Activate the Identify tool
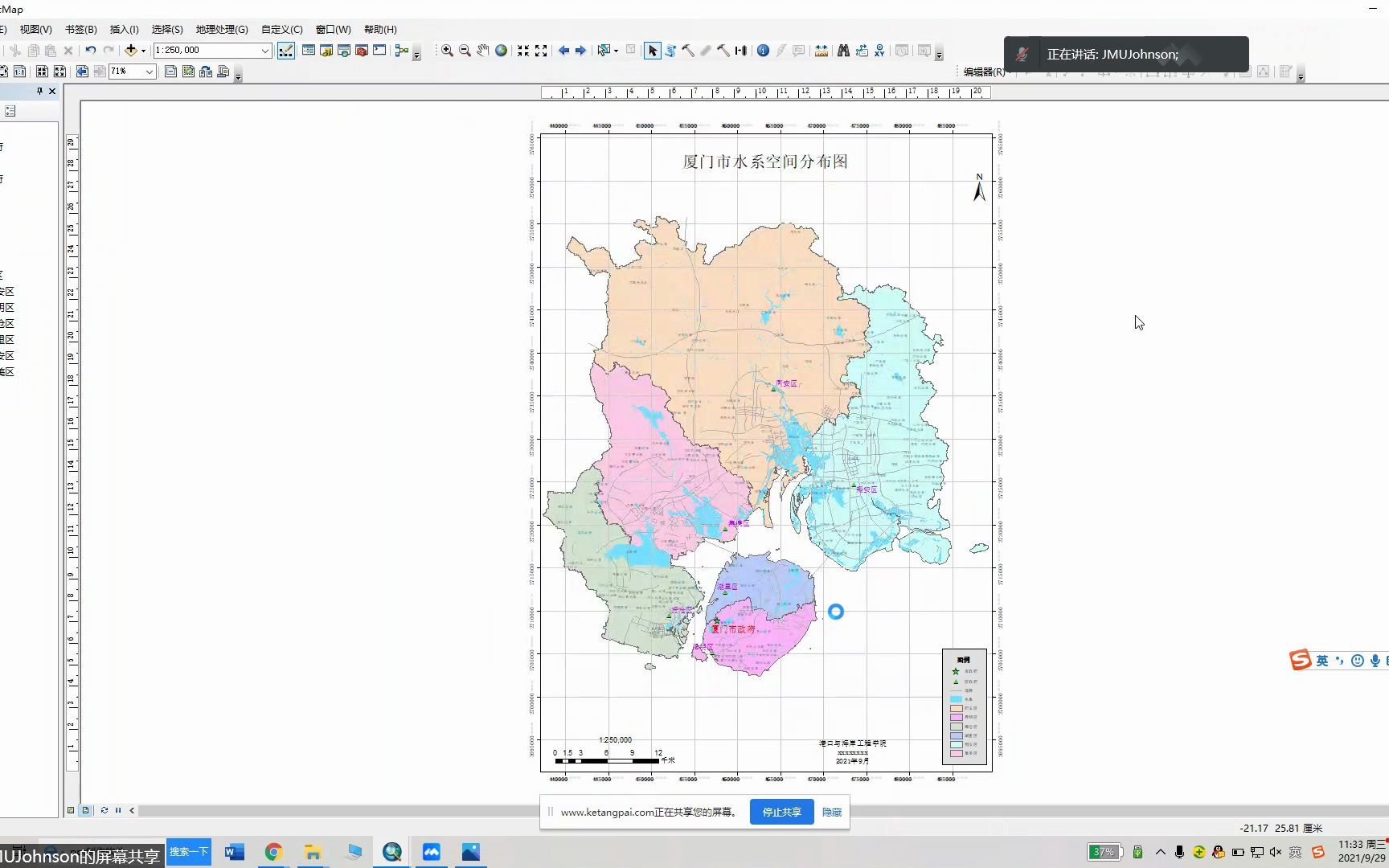The height and width of the screenshot is (868, 1389). click(762, 50)
